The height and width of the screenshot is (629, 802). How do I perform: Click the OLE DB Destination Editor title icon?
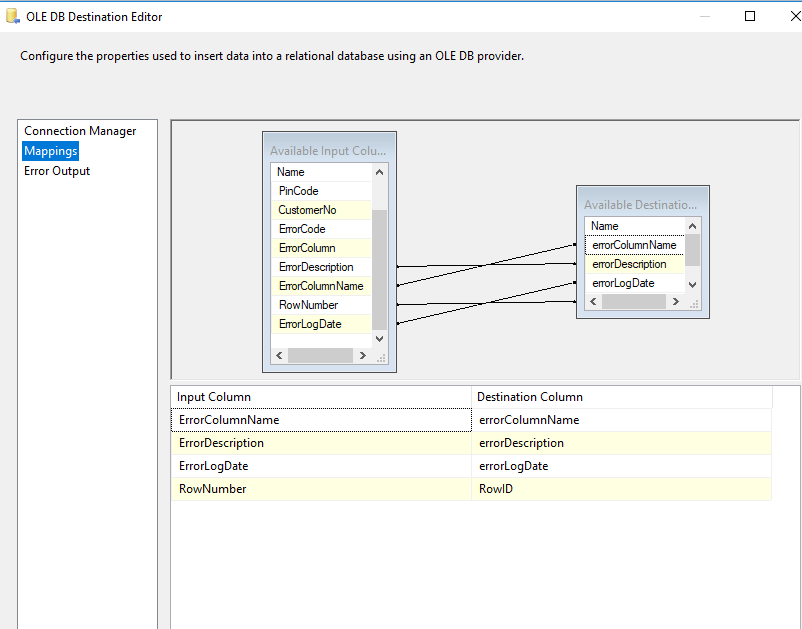tap(13, 17)
